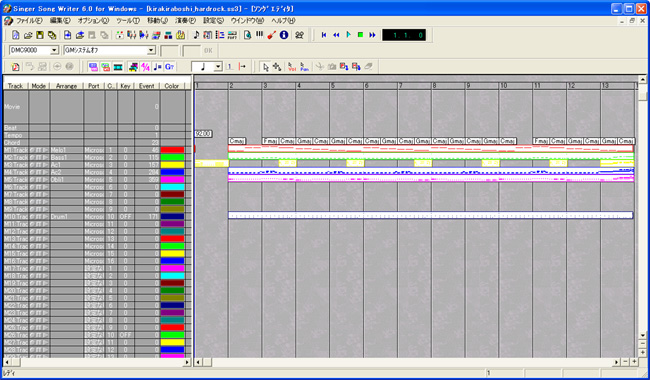This screenshot has width=650, height=380.
Task: Open the quarter-note length dropdown
Action: pos(218,67)
